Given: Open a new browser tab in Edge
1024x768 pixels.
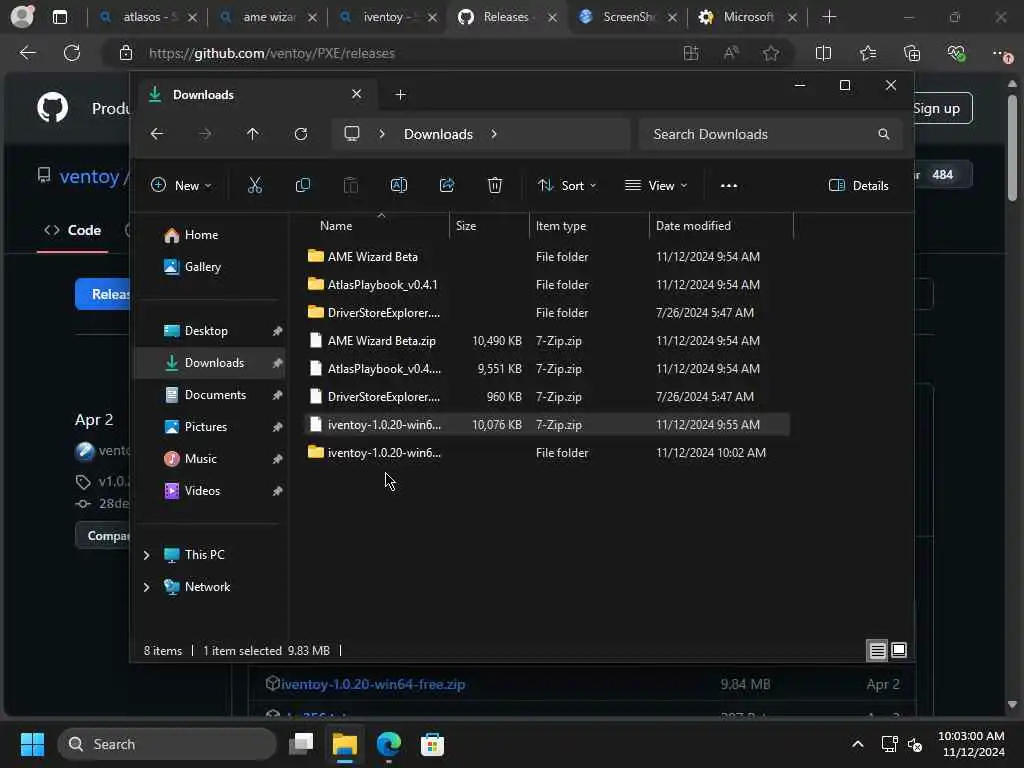Looking at the screenshot, I should point(829,17).
